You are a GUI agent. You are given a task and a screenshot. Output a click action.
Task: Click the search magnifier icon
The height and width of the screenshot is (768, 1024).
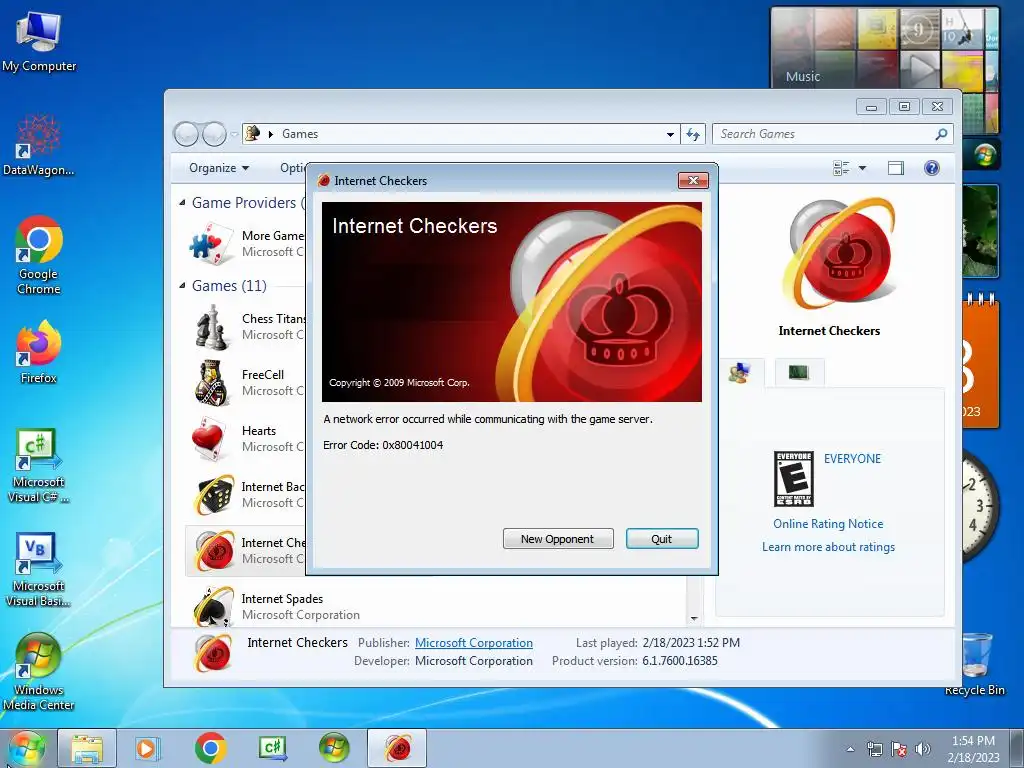[x=941, y=134]
